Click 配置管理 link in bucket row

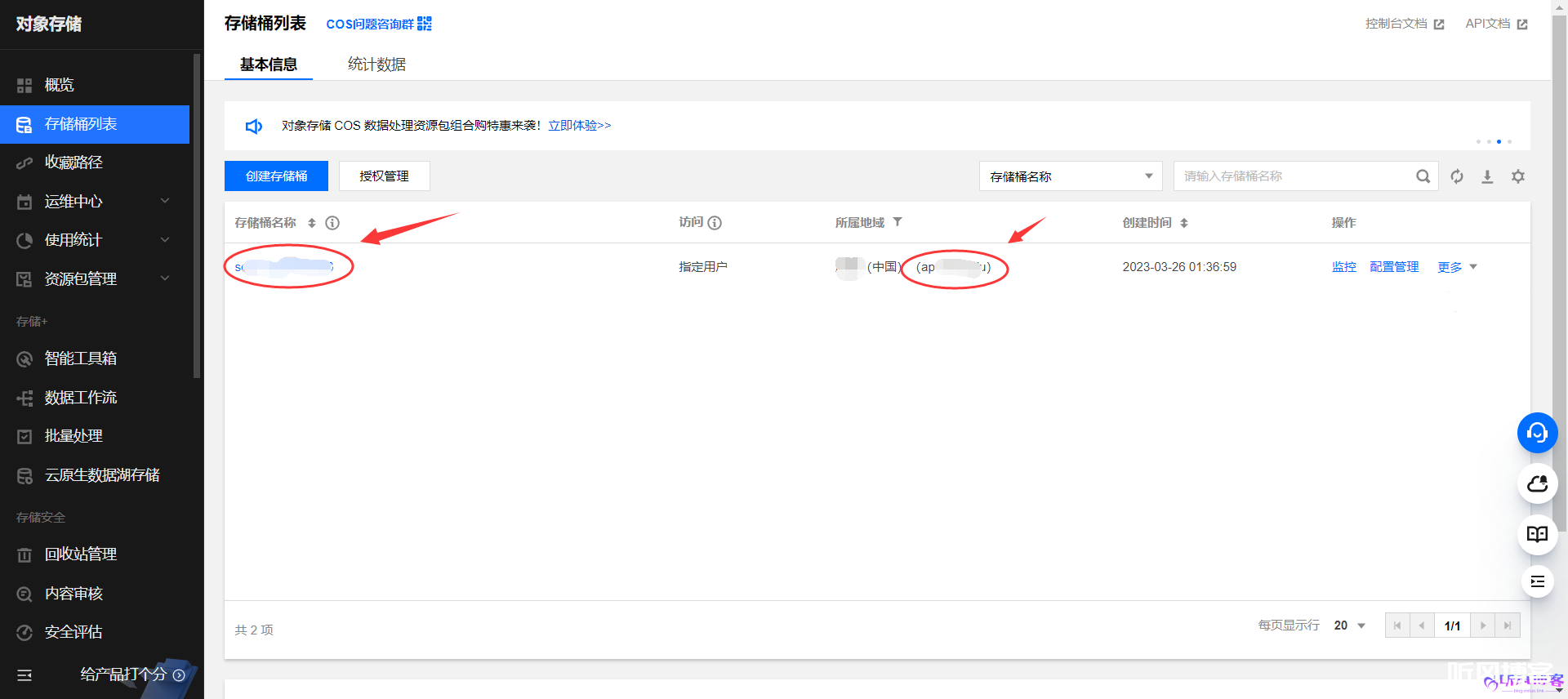click(1394, 267)
